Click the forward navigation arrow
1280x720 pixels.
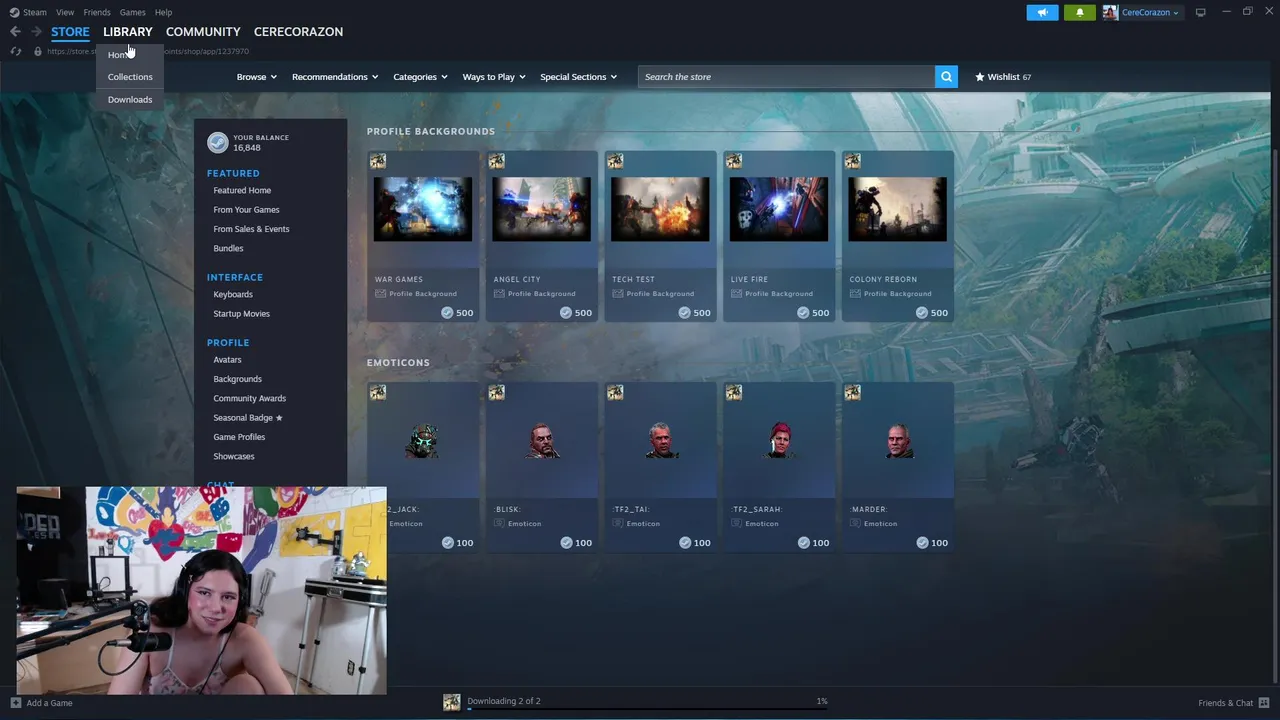pos(36,32)
